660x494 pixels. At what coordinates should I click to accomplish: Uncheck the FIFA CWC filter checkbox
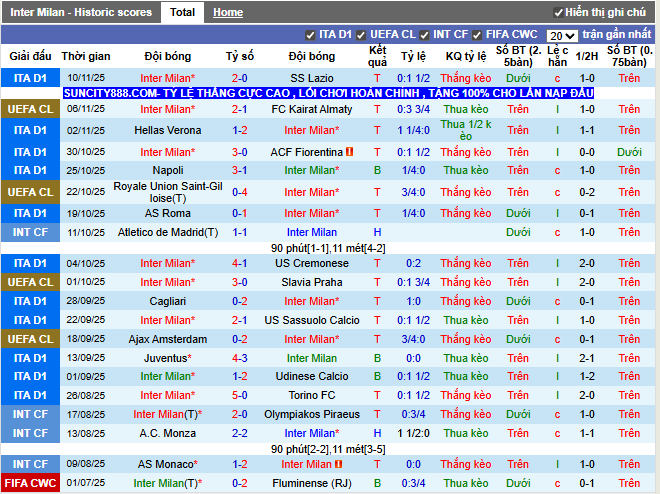point(477,35)
